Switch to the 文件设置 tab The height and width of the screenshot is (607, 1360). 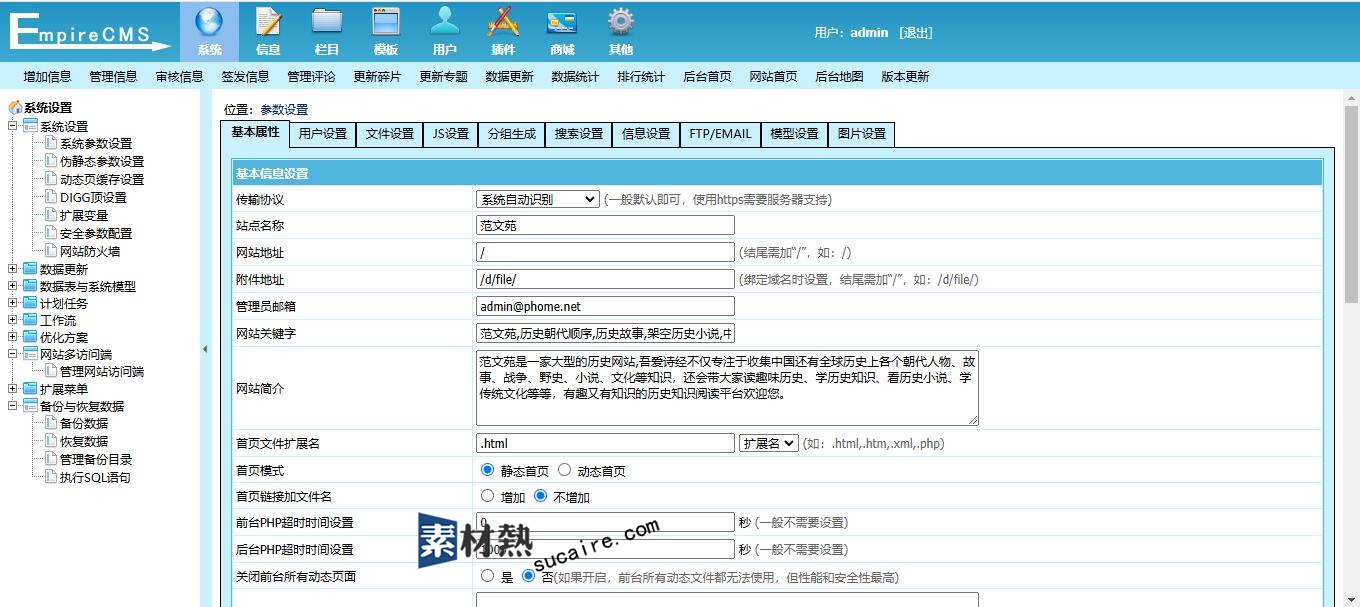(x=390, y=134)
